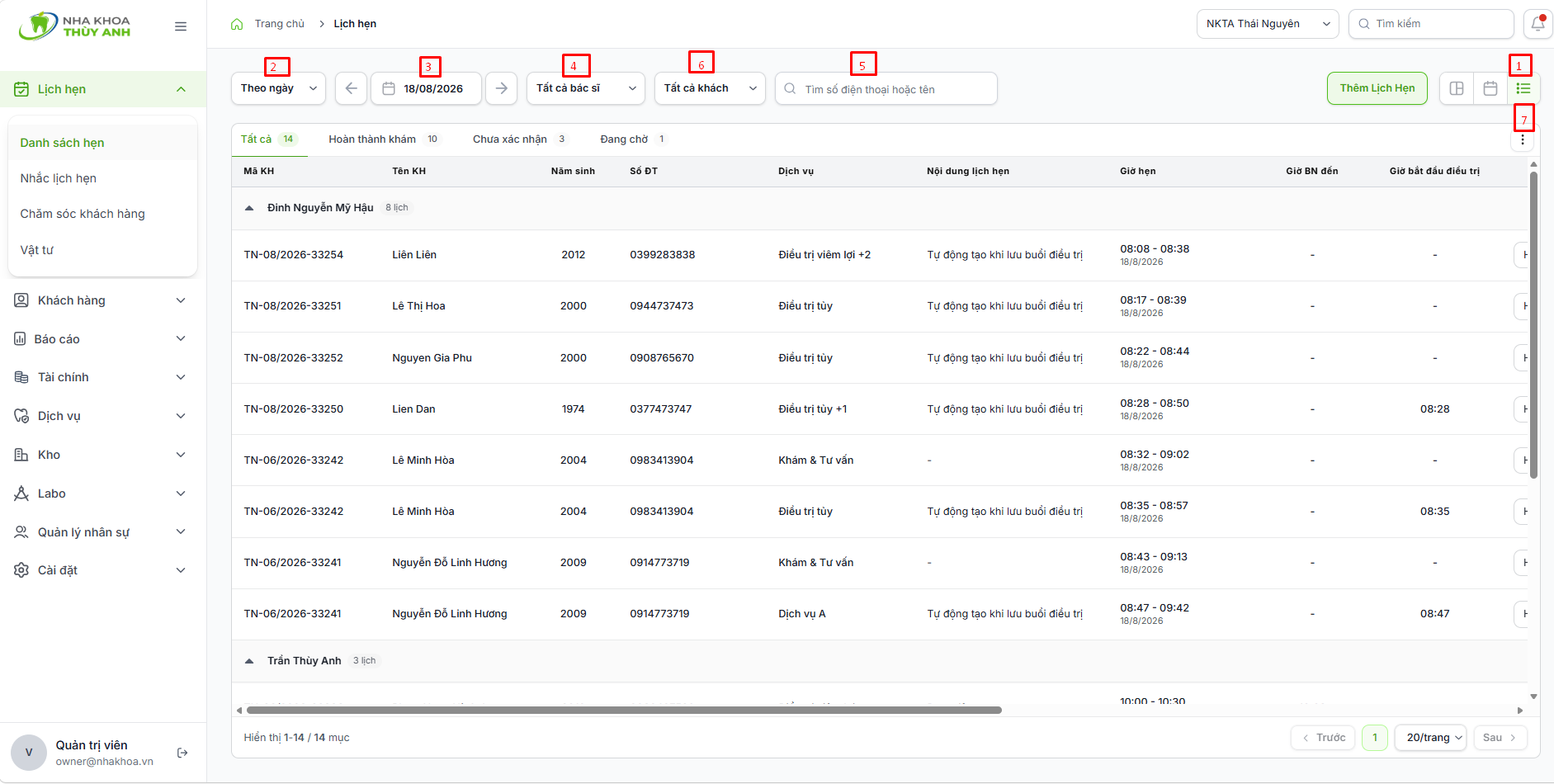
Task: Toggle the sidebar hamburger menu
Action: point(181,26)
